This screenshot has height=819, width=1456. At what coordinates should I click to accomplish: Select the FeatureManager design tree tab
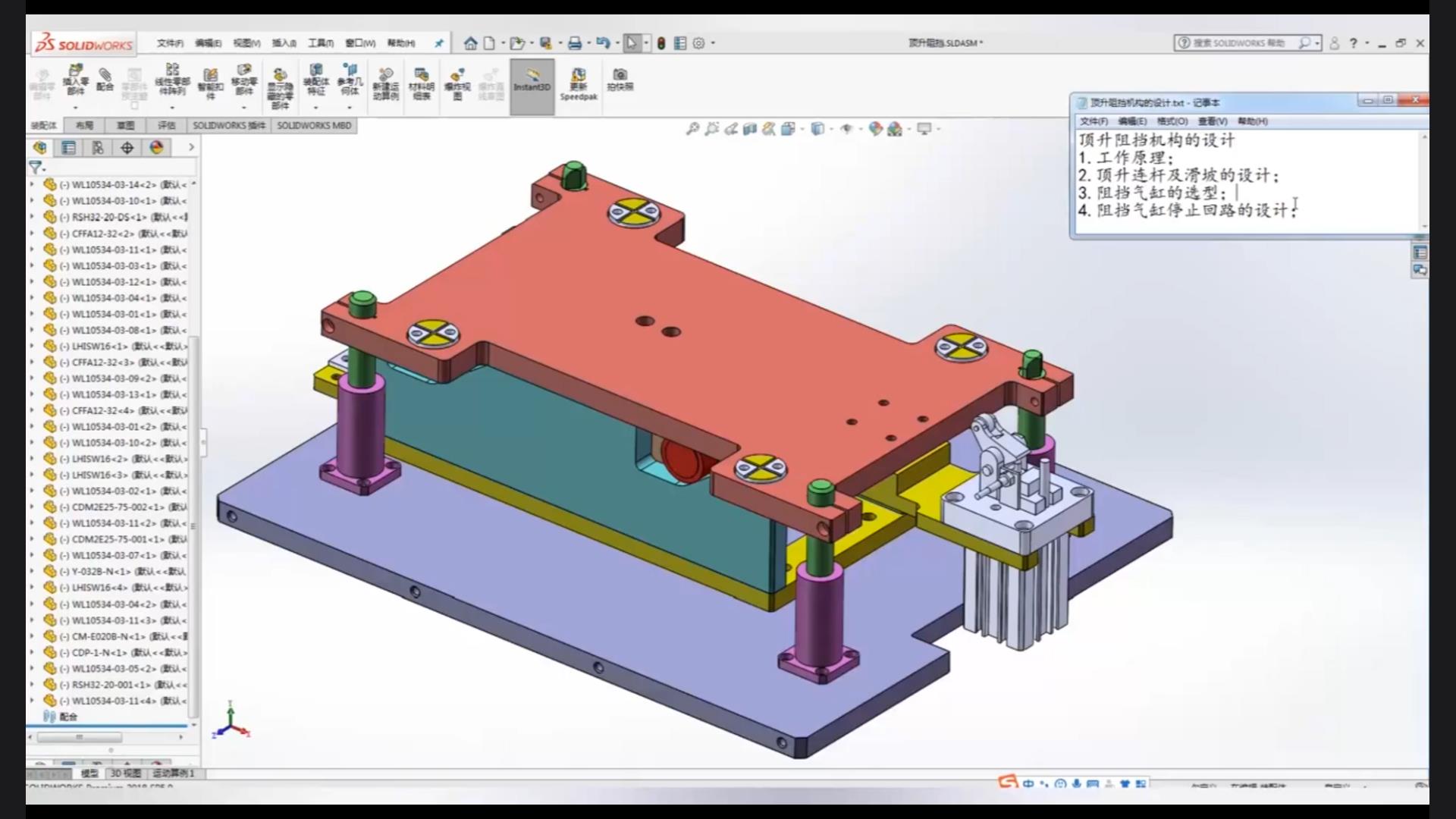click(x=40, y=147)
